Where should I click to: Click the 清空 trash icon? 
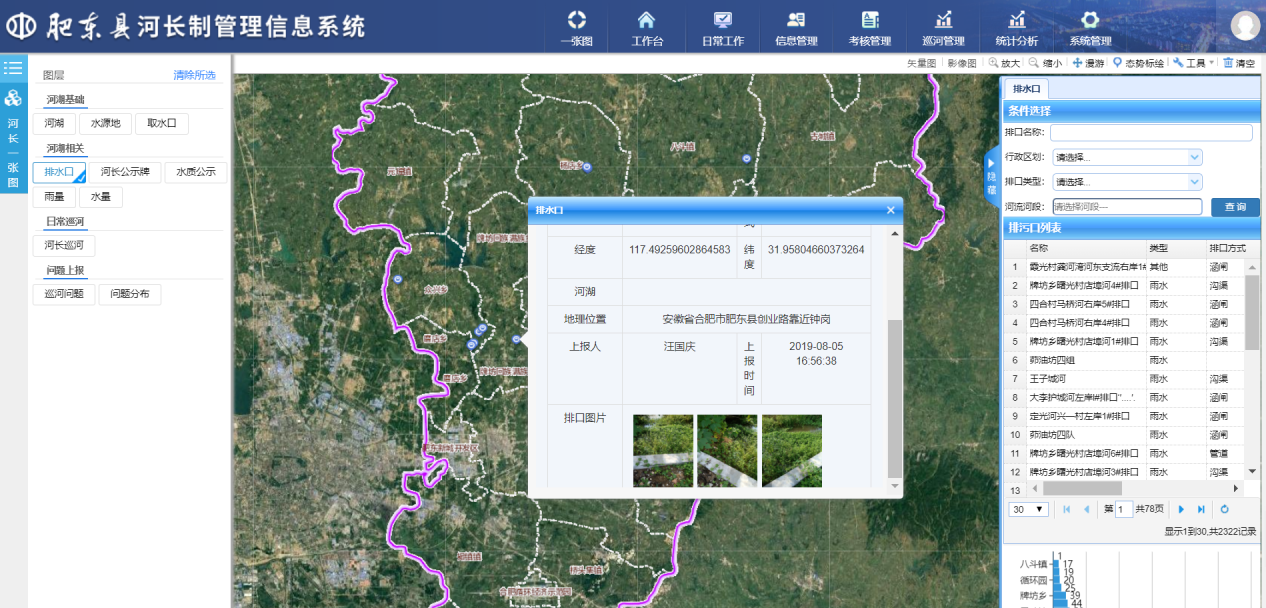(1239, 63)
